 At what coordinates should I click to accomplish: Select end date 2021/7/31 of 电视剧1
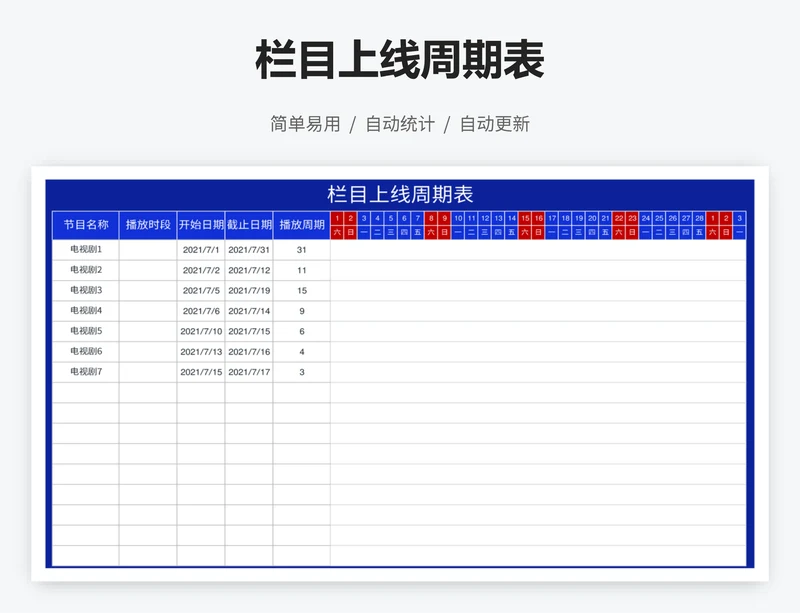[249, 250]
